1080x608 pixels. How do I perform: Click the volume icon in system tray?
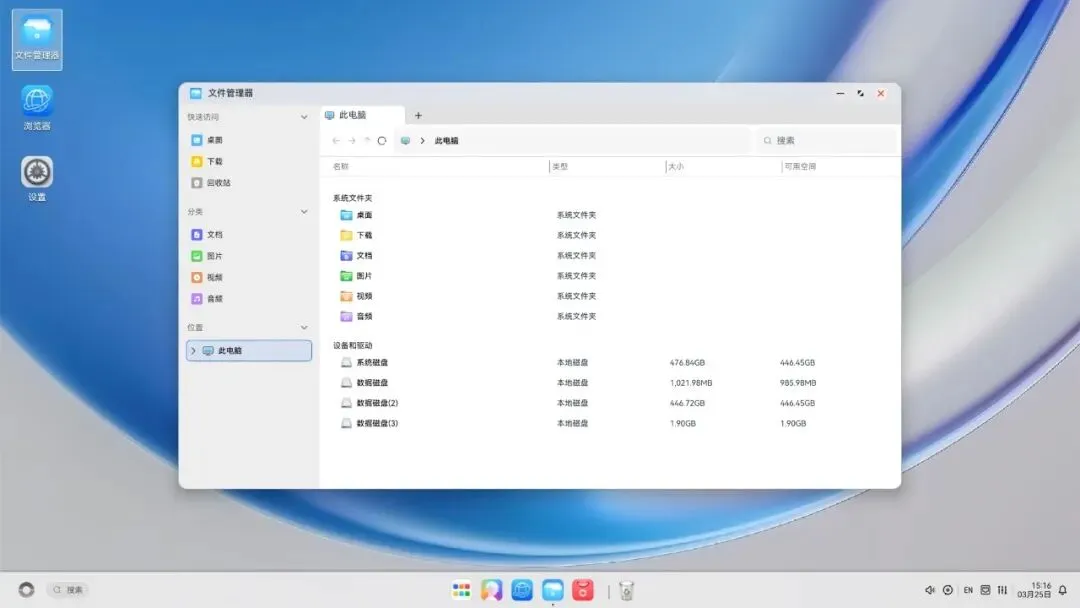pos(929,590)
